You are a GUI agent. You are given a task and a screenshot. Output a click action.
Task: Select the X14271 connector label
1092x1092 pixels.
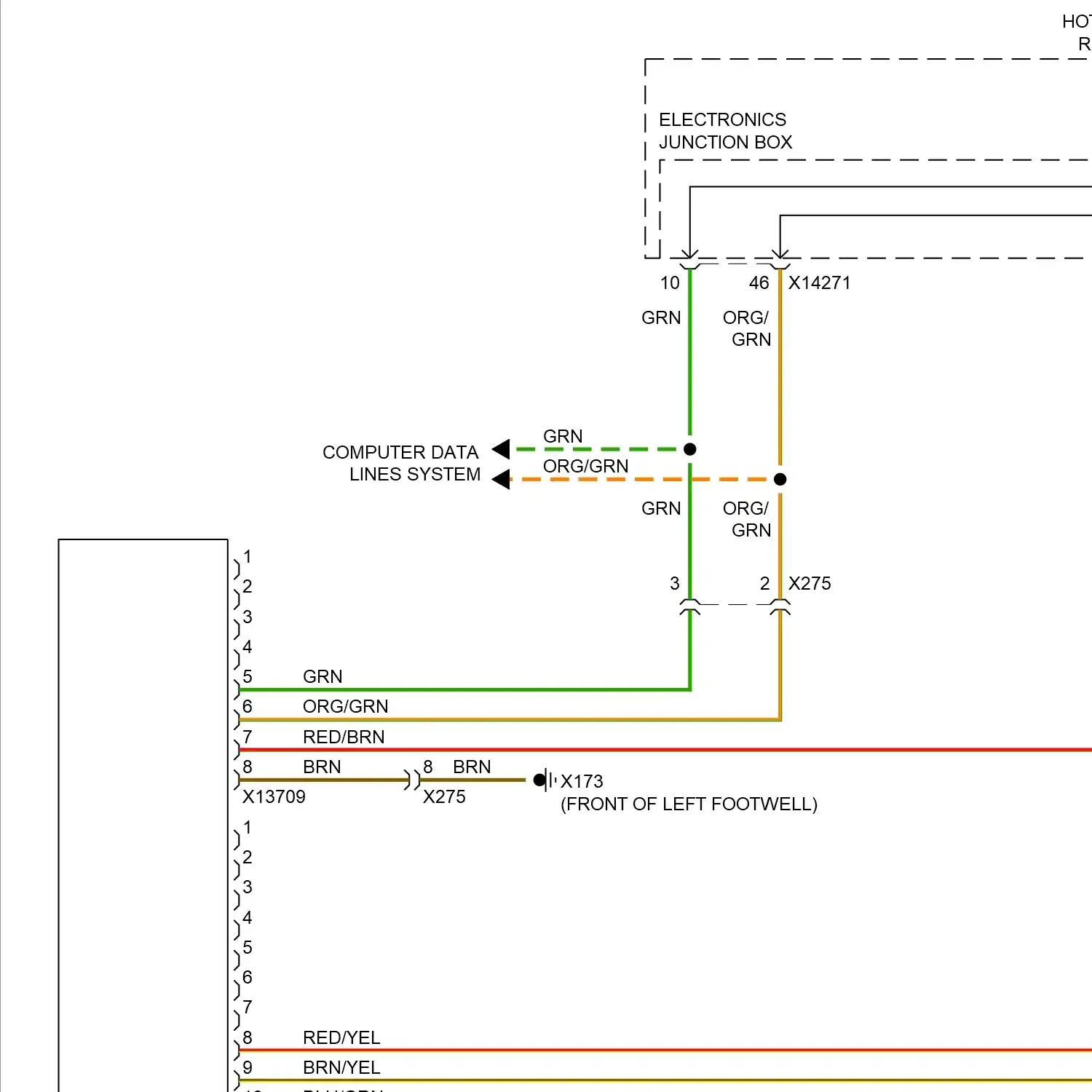pyautogui.click(x=819, y=283)
